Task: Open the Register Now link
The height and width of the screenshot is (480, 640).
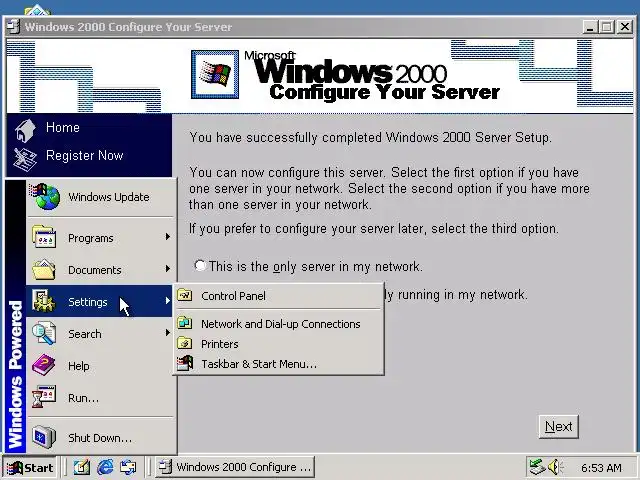Action: [84, 156]
